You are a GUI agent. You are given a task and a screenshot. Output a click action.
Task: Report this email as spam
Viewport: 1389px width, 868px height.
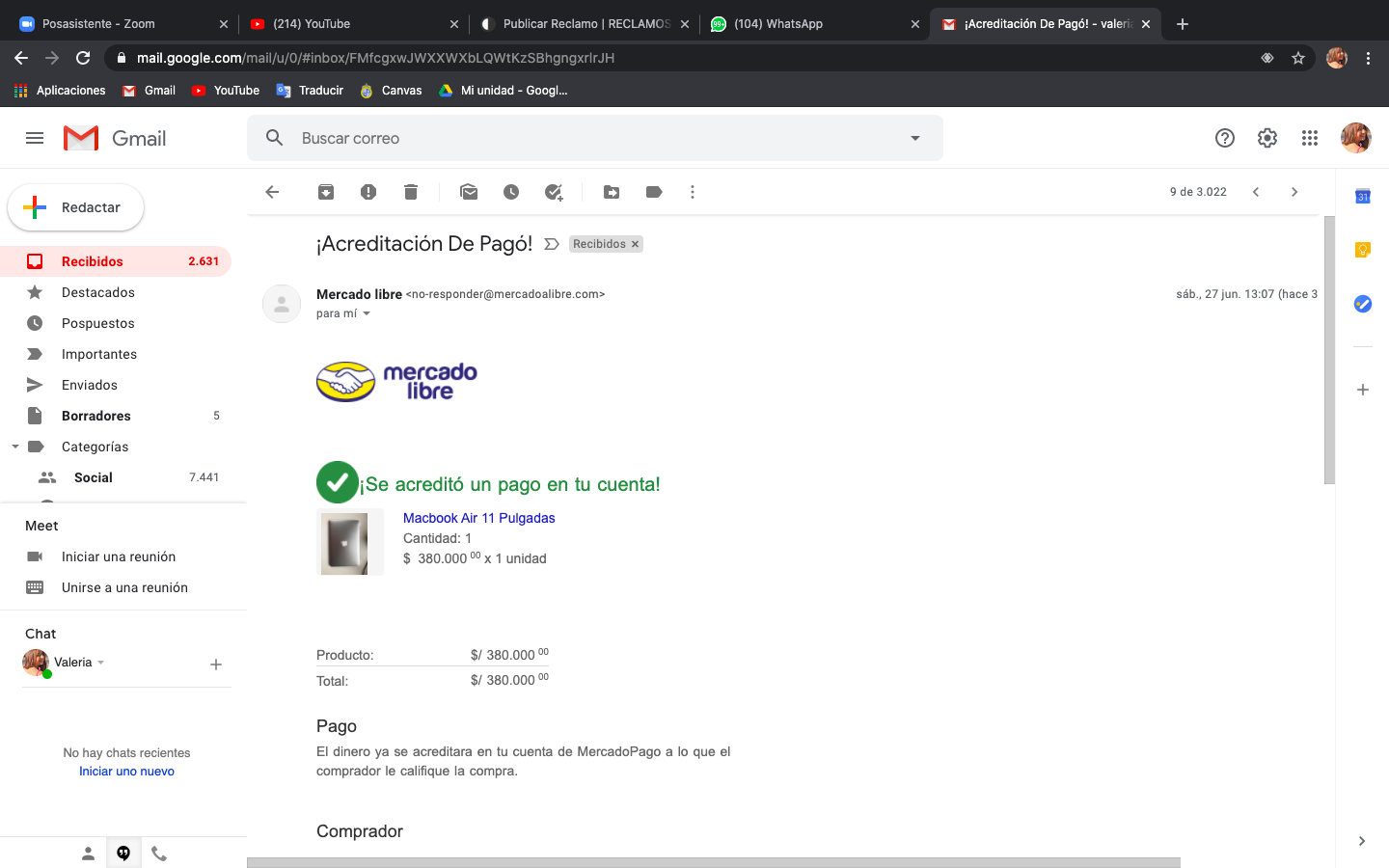point(368,192)
